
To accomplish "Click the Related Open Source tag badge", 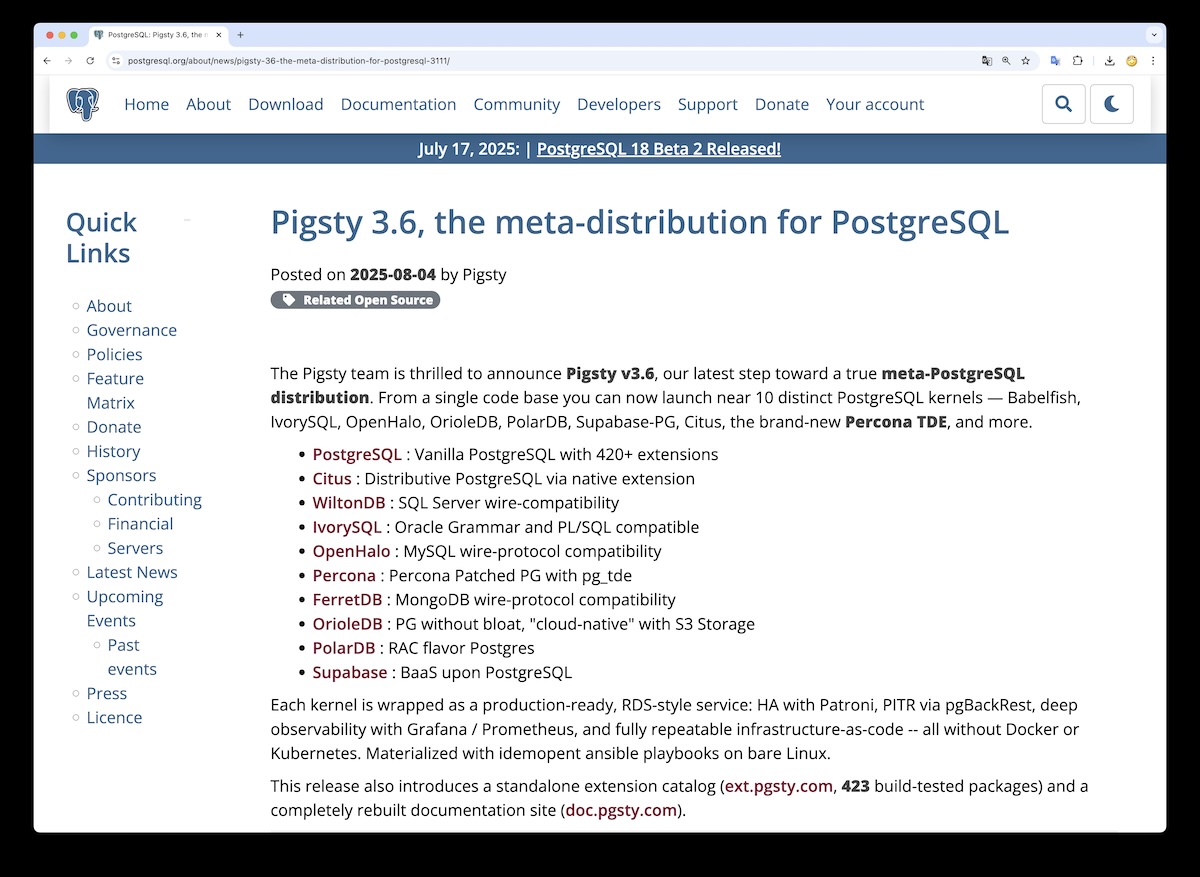I will click(x=355, y=300).
